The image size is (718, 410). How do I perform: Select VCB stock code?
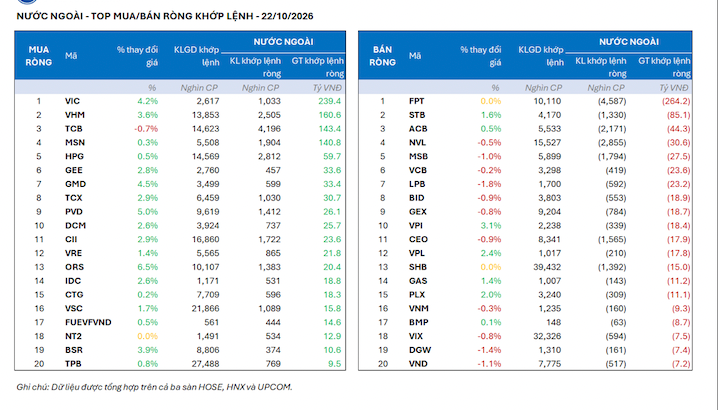click(418, 170)
